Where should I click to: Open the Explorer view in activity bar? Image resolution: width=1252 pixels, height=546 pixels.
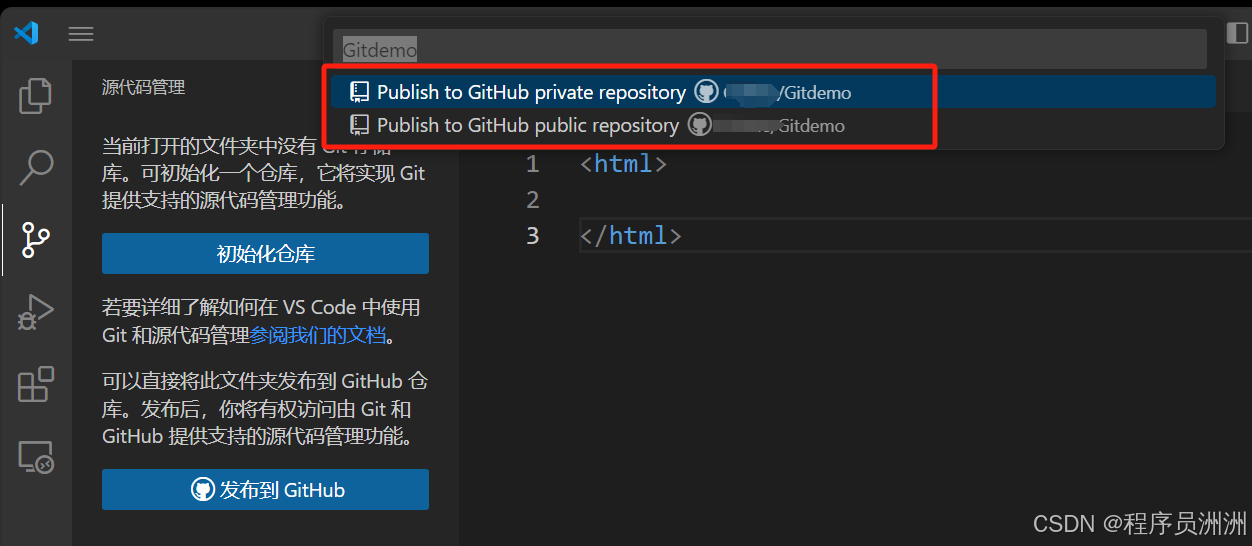click(36, 96)
